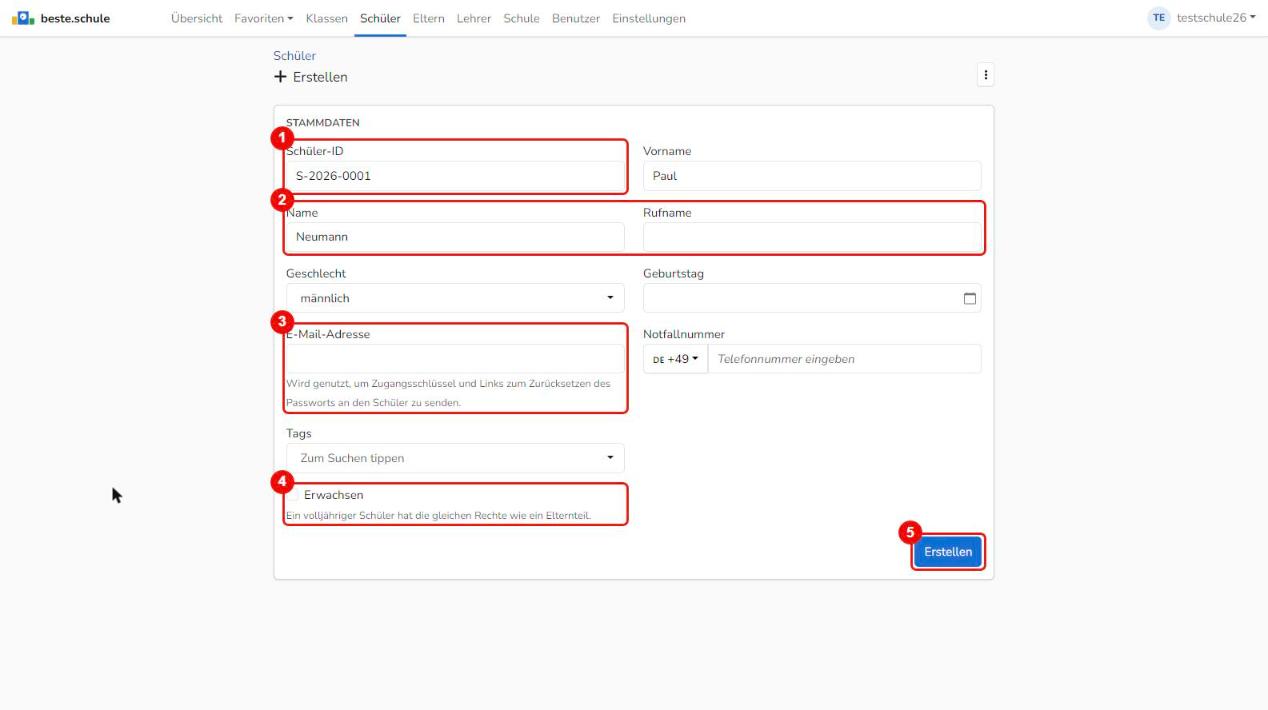Switch to the Schule page
The height and width of the screenshot is (710, 1268).
coord(522,18)
